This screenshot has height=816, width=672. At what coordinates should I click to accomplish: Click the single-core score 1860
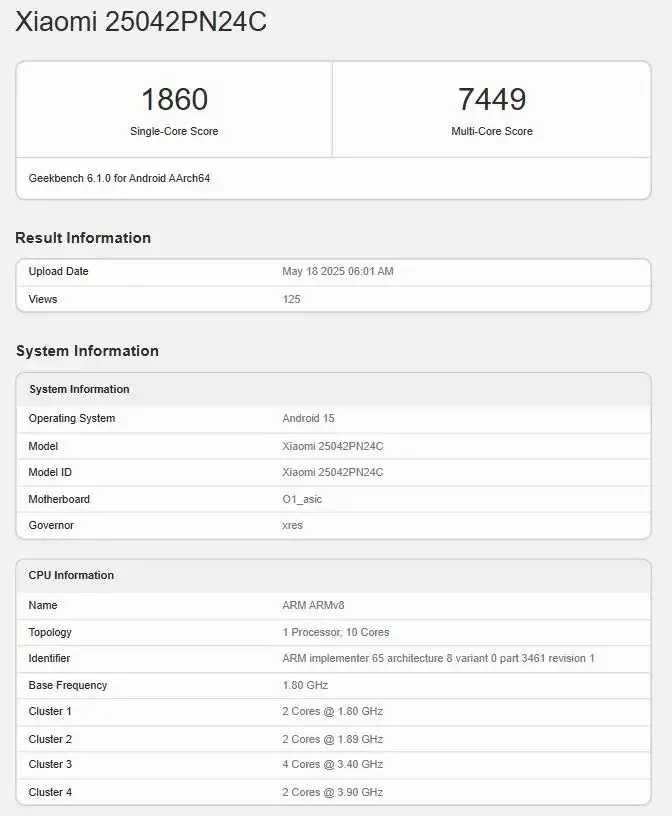[174, 99]
